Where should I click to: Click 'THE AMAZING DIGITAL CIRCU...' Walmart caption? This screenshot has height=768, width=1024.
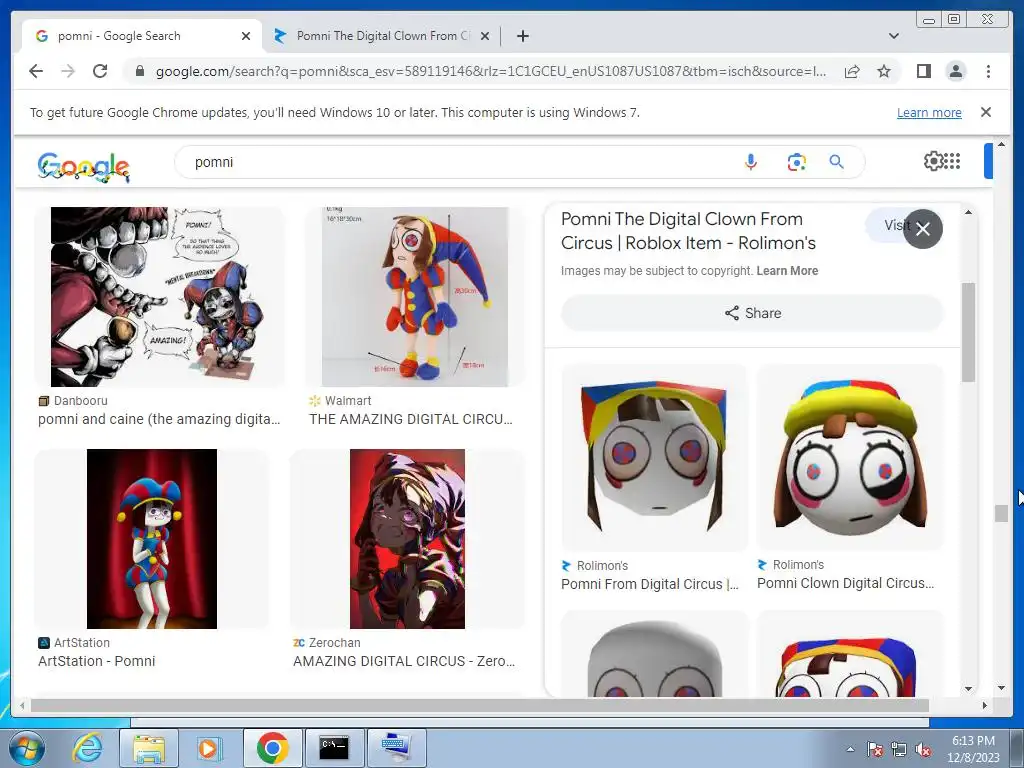coord(411,419)
